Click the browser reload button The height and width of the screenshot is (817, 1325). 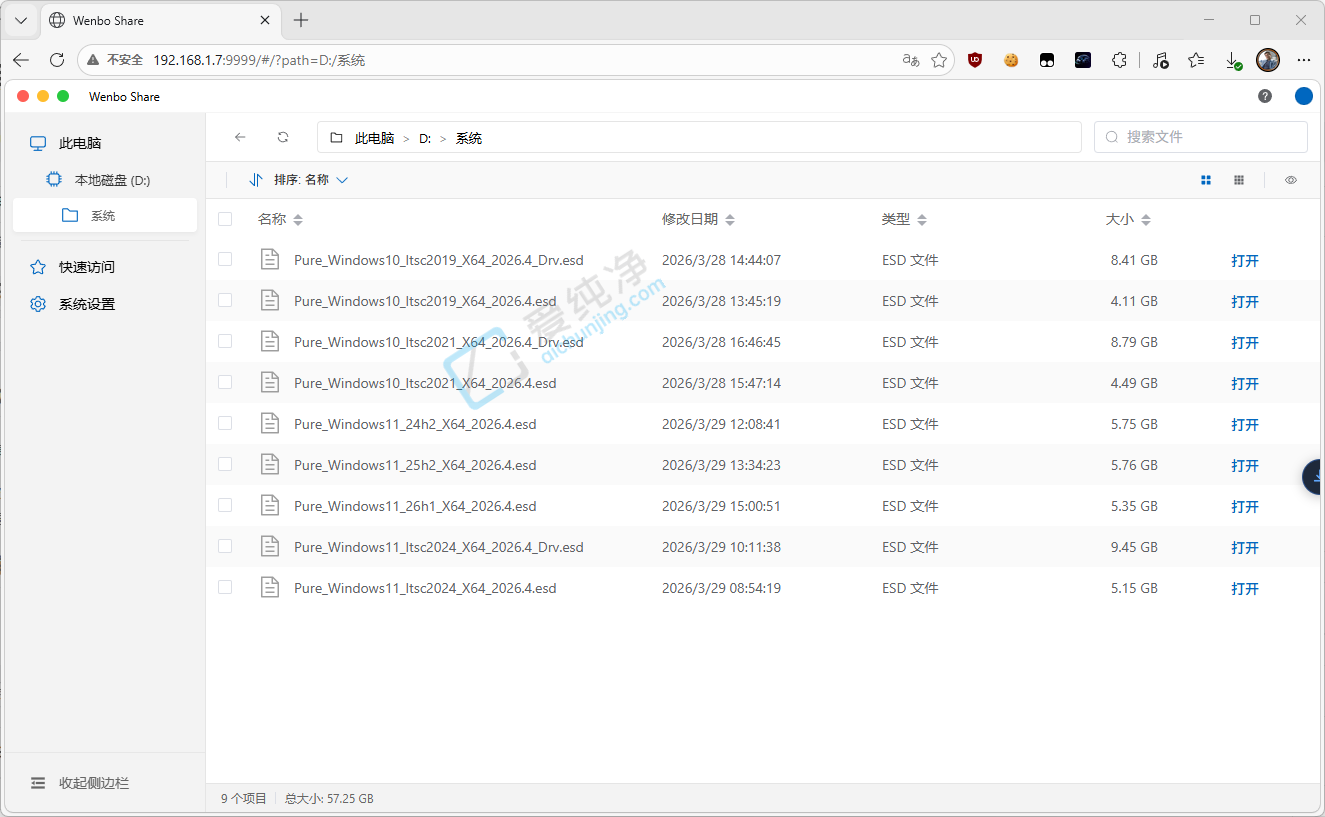tap(57, 60)
